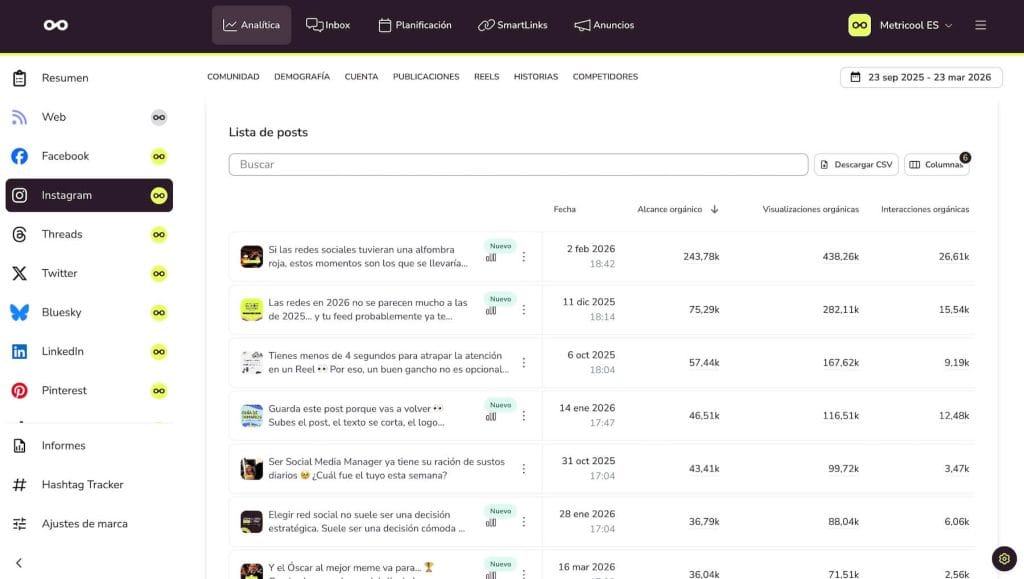Sort by Alcance orgánico column arrow

pos(714,210)
